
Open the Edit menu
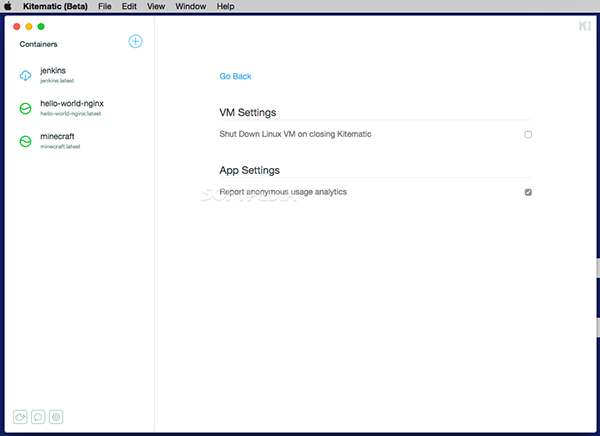[x=129, y=6]
